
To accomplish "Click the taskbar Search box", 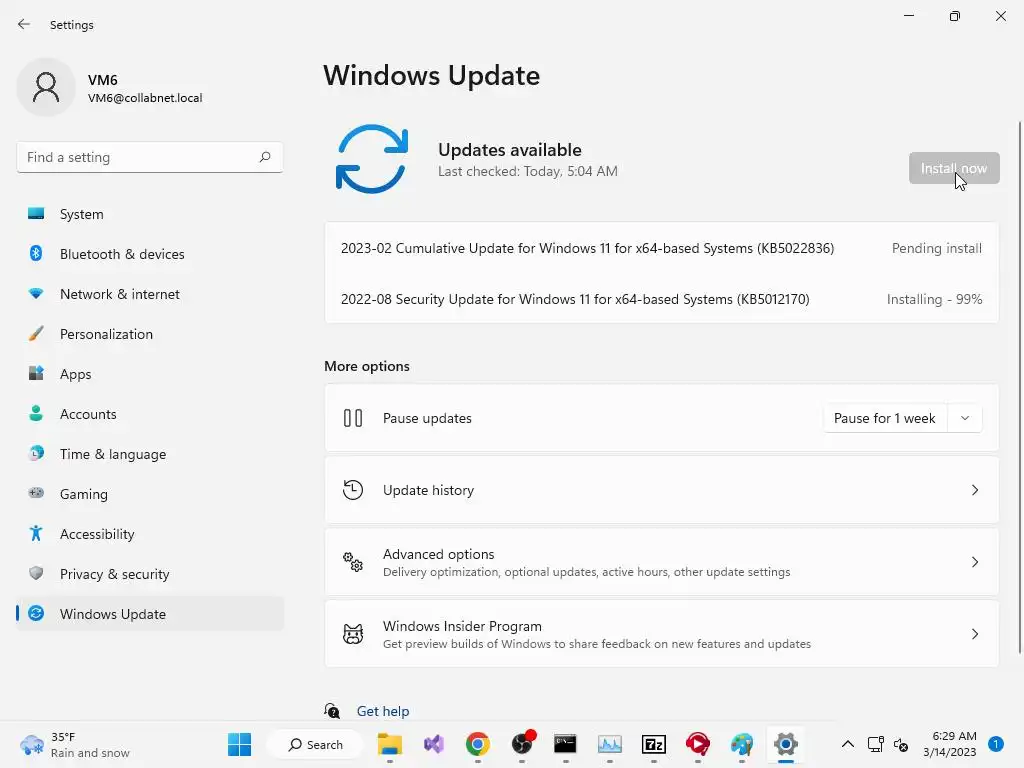I will coord(315,744).
